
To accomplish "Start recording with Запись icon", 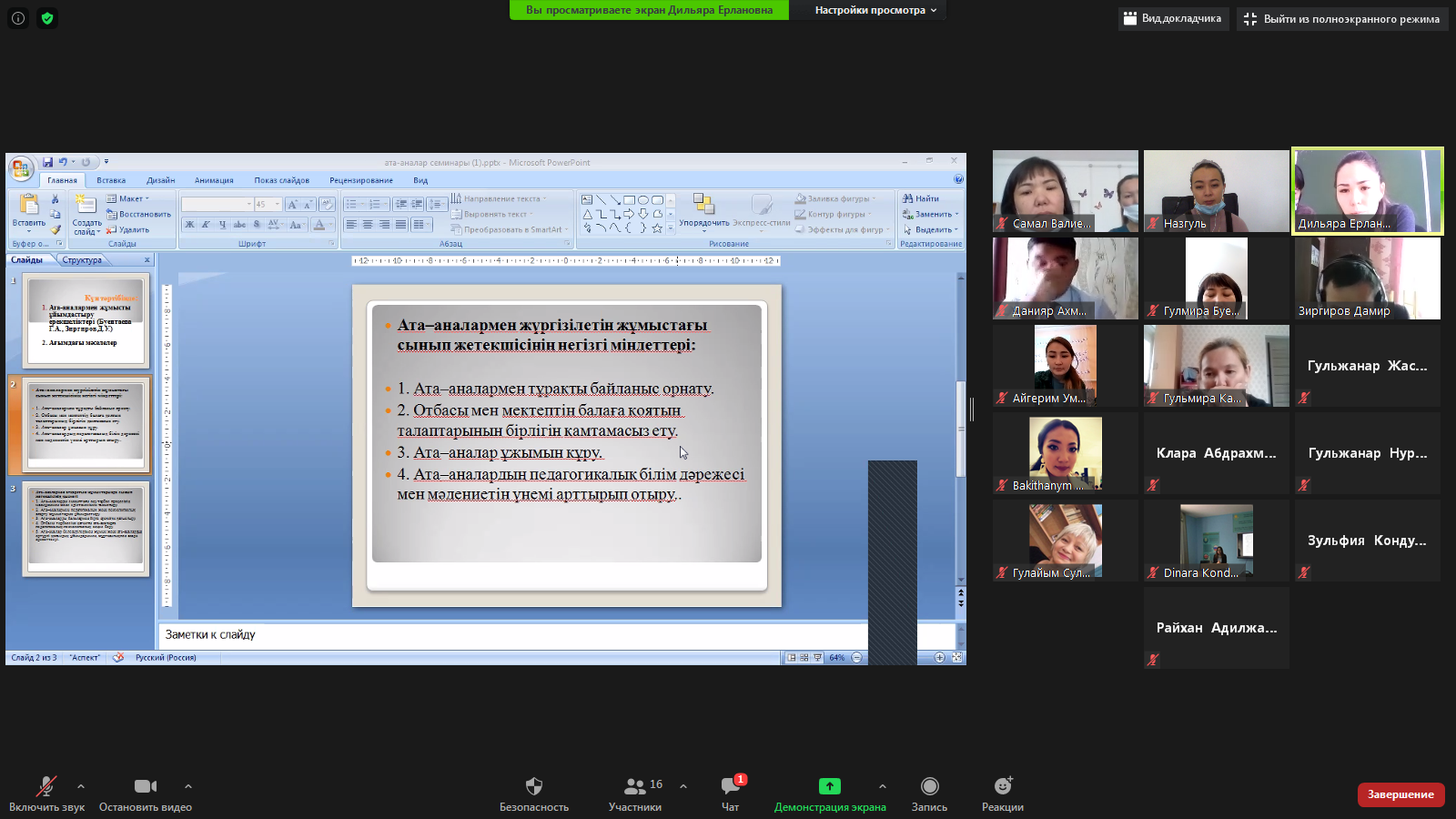I will coord(929,786).
